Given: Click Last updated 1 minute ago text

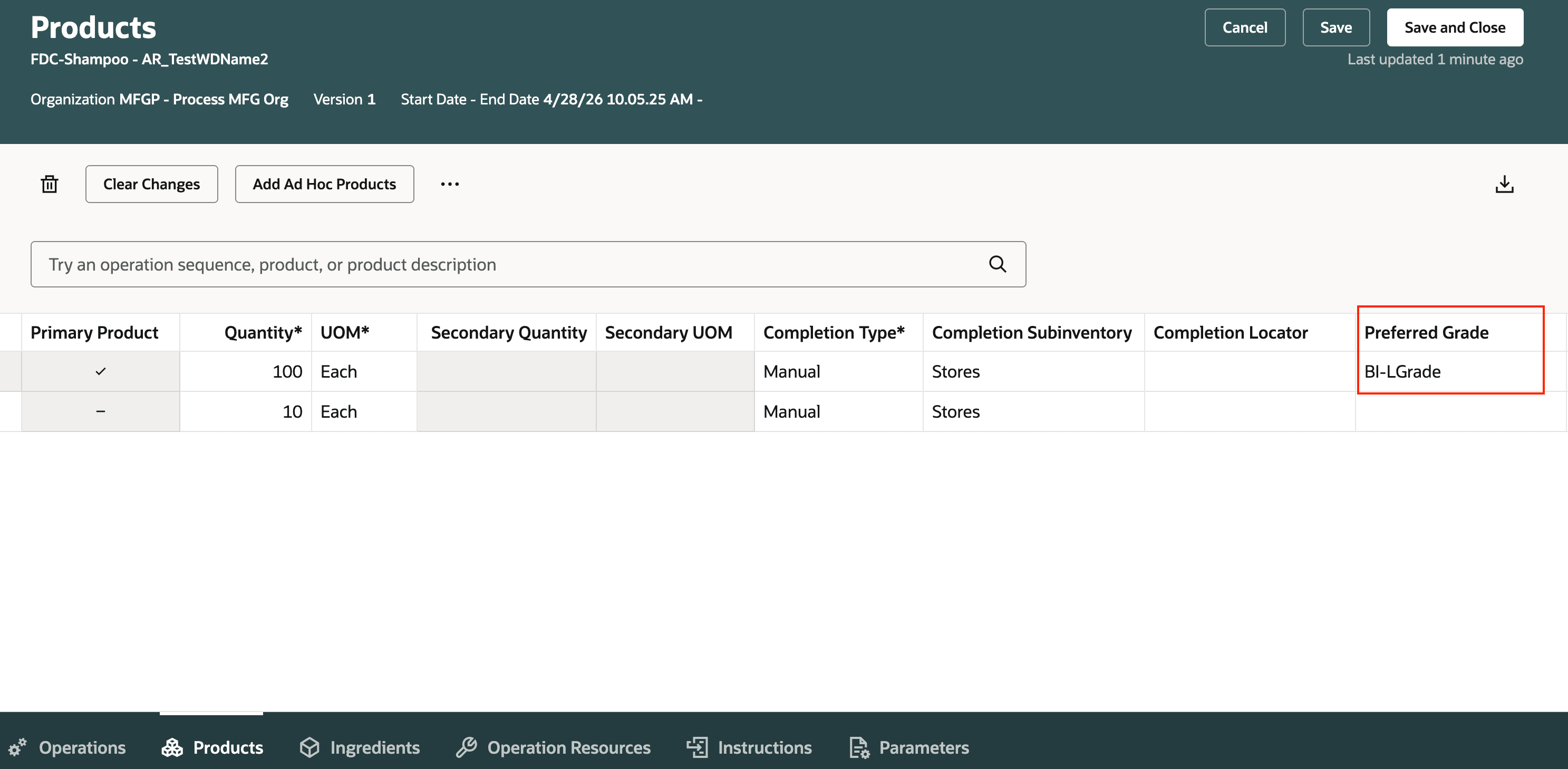Looking at the screenshot, I should 1435,59.
